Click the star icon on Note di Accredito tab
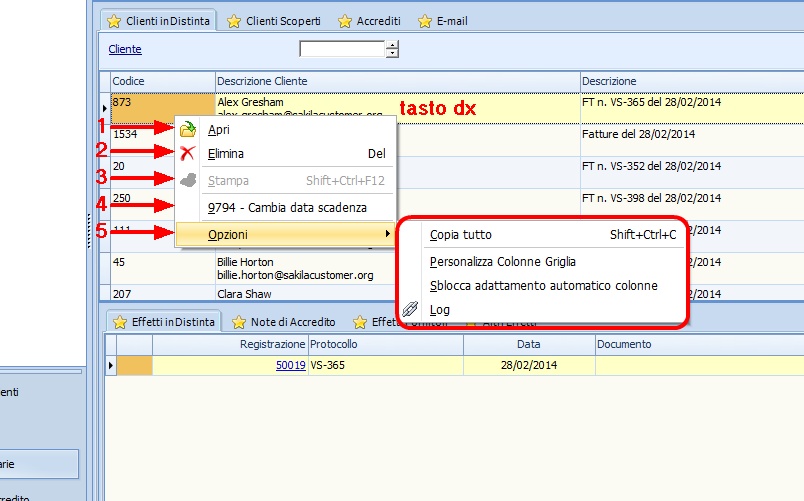Screen dimensions: 804x501 (x=239, y=322)
